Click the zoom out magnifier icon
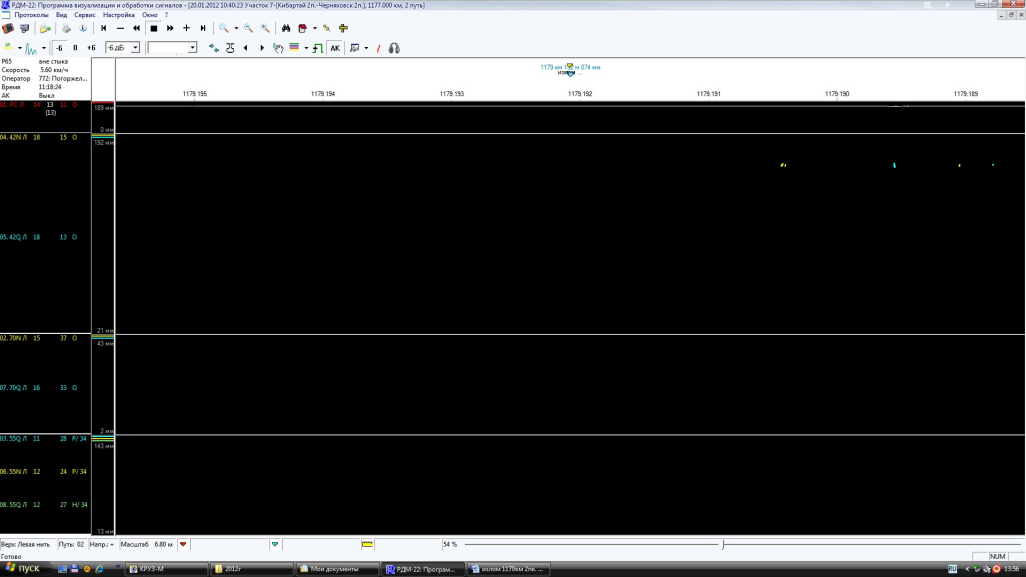 [x=249, y=29]
